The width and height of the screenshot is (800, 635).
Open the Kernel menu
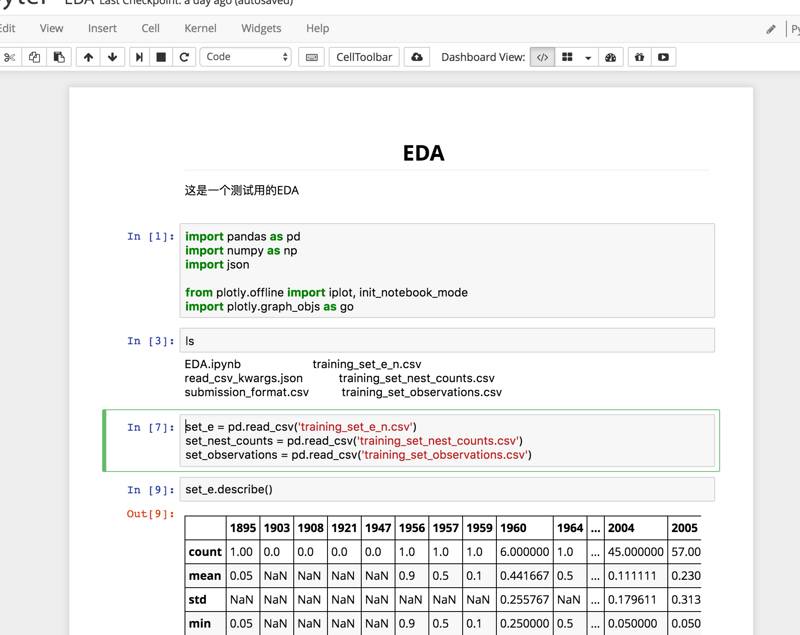coord(201,28)
